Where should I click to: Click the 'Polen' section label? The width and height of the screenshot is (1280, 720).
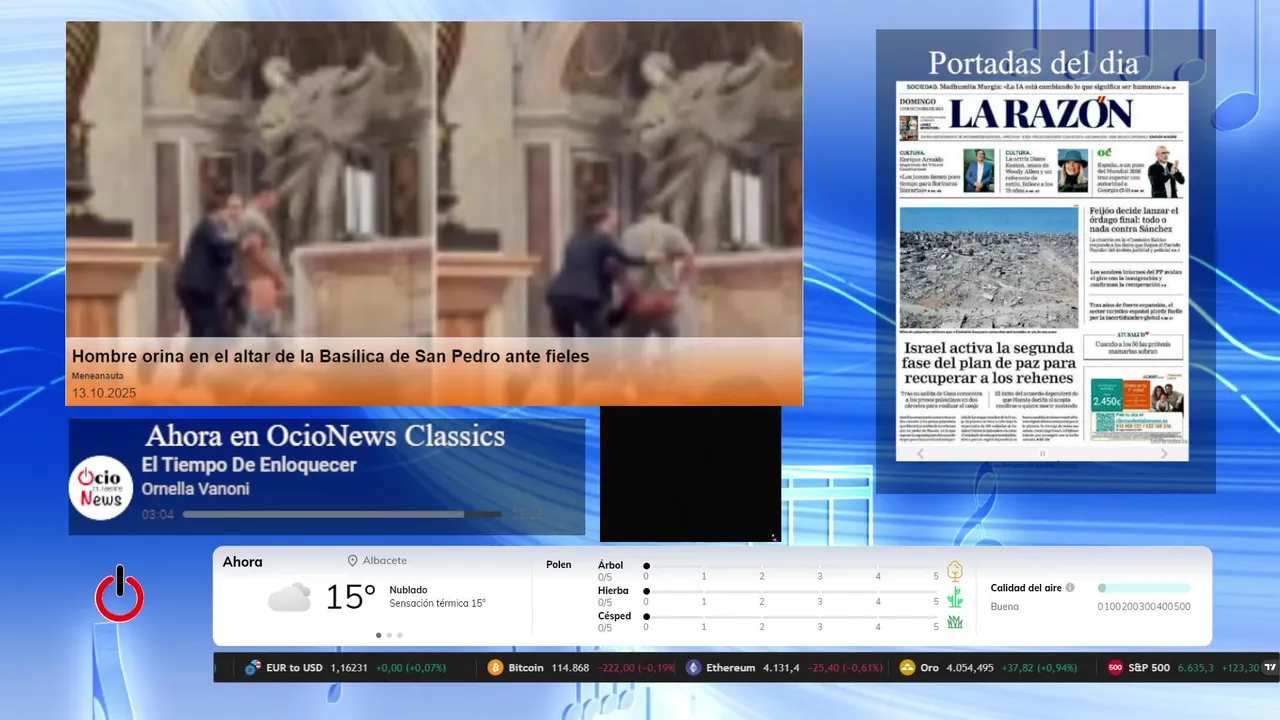[x=559, y=565]
